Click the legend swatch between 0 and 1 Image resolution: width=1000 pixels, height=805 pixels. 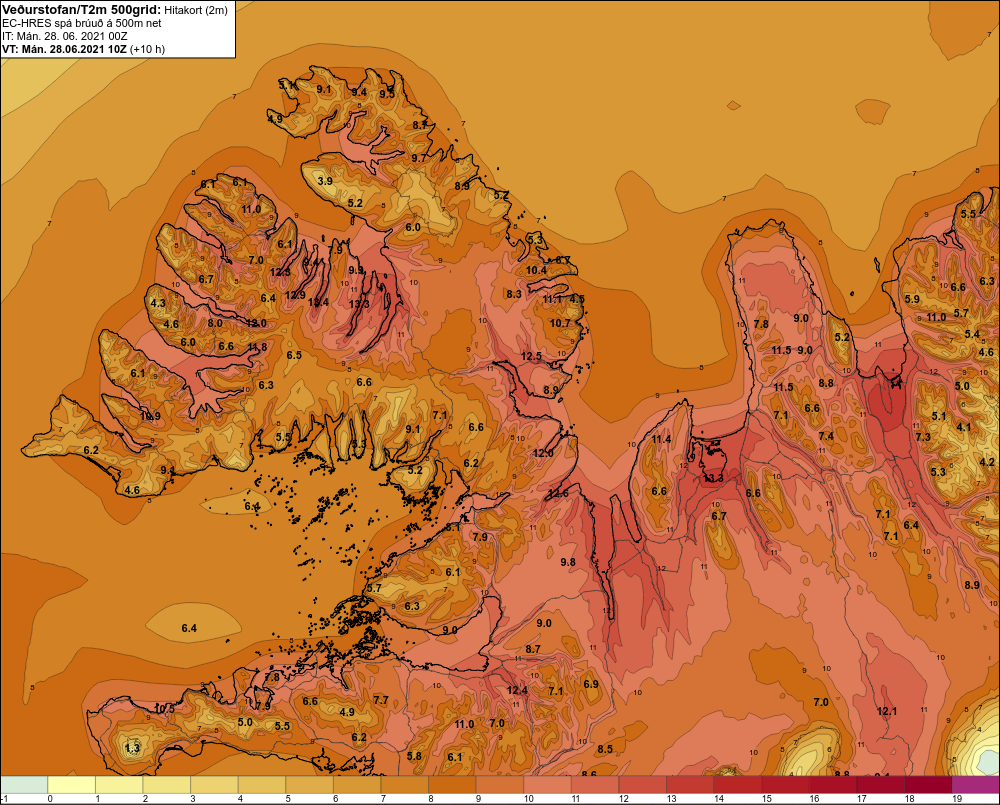click(71, 785)
